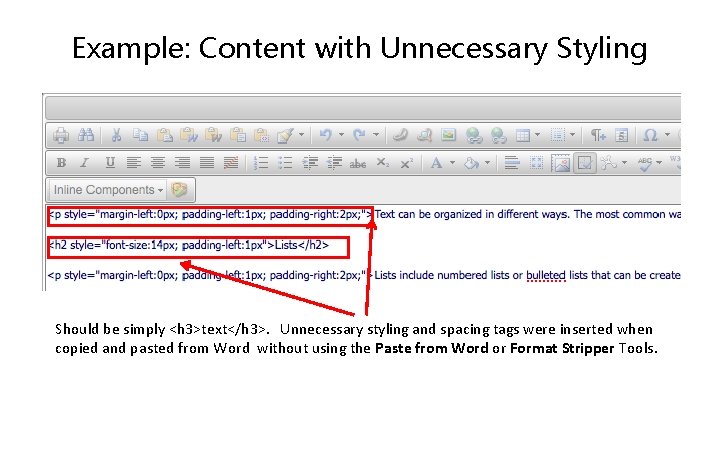720x450 pixels.
Task: Open the Flash Manager icon
Action: tap(400, 135)
